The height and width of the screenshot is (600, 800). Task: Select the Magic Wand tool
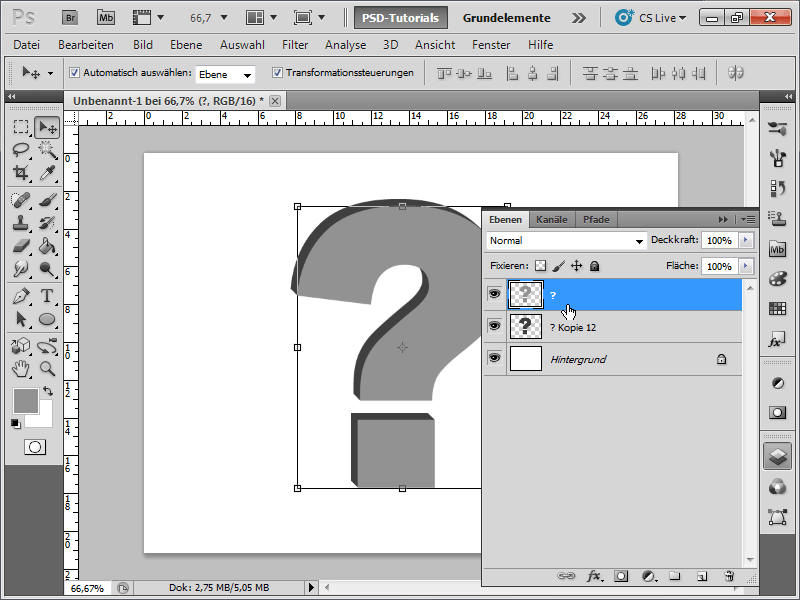coord(47,150)
